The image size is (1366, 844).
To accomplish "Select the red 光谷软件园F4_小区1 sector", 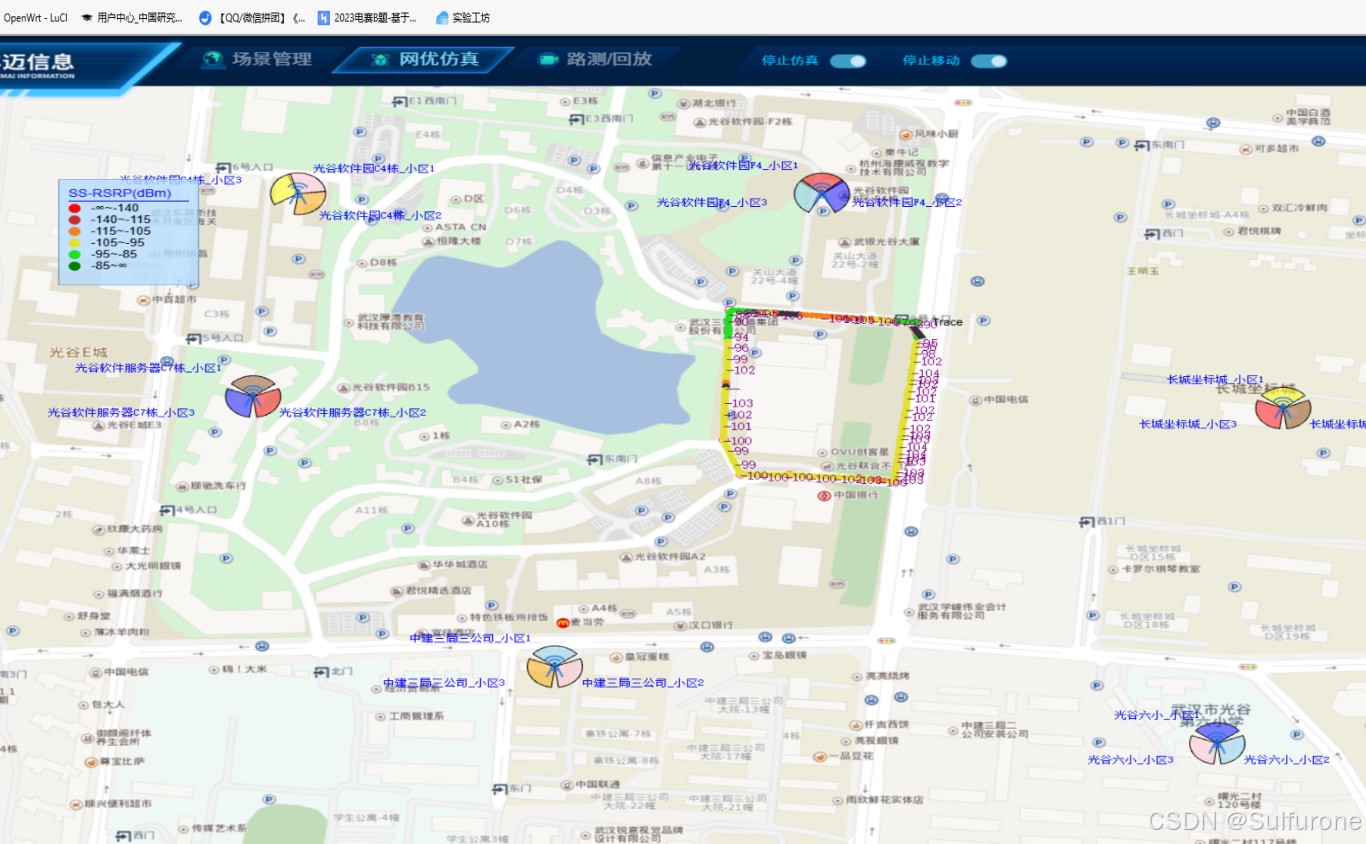I will 820,181.
